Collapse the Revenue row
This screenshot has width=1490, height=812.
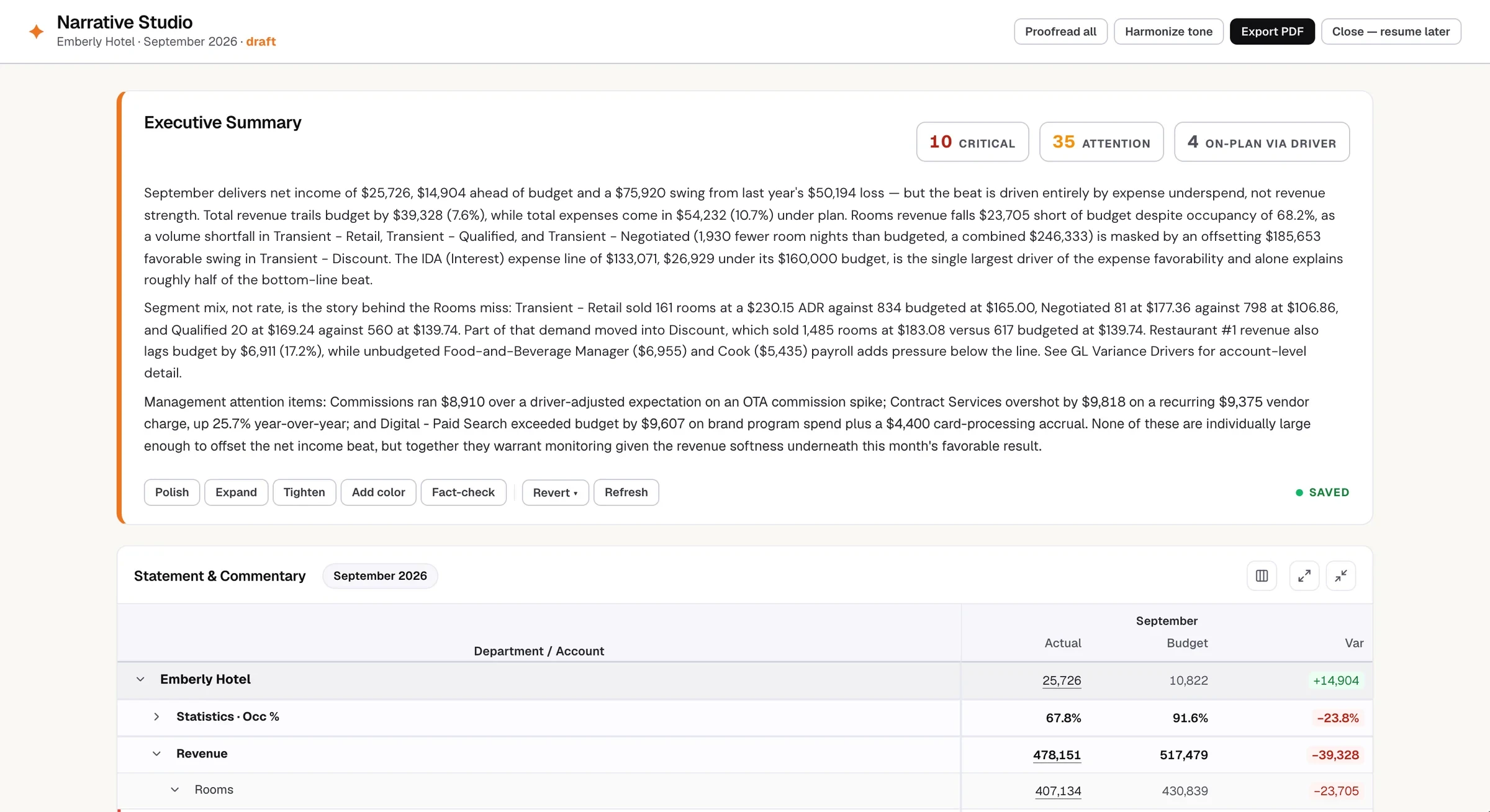pos(156,754)
